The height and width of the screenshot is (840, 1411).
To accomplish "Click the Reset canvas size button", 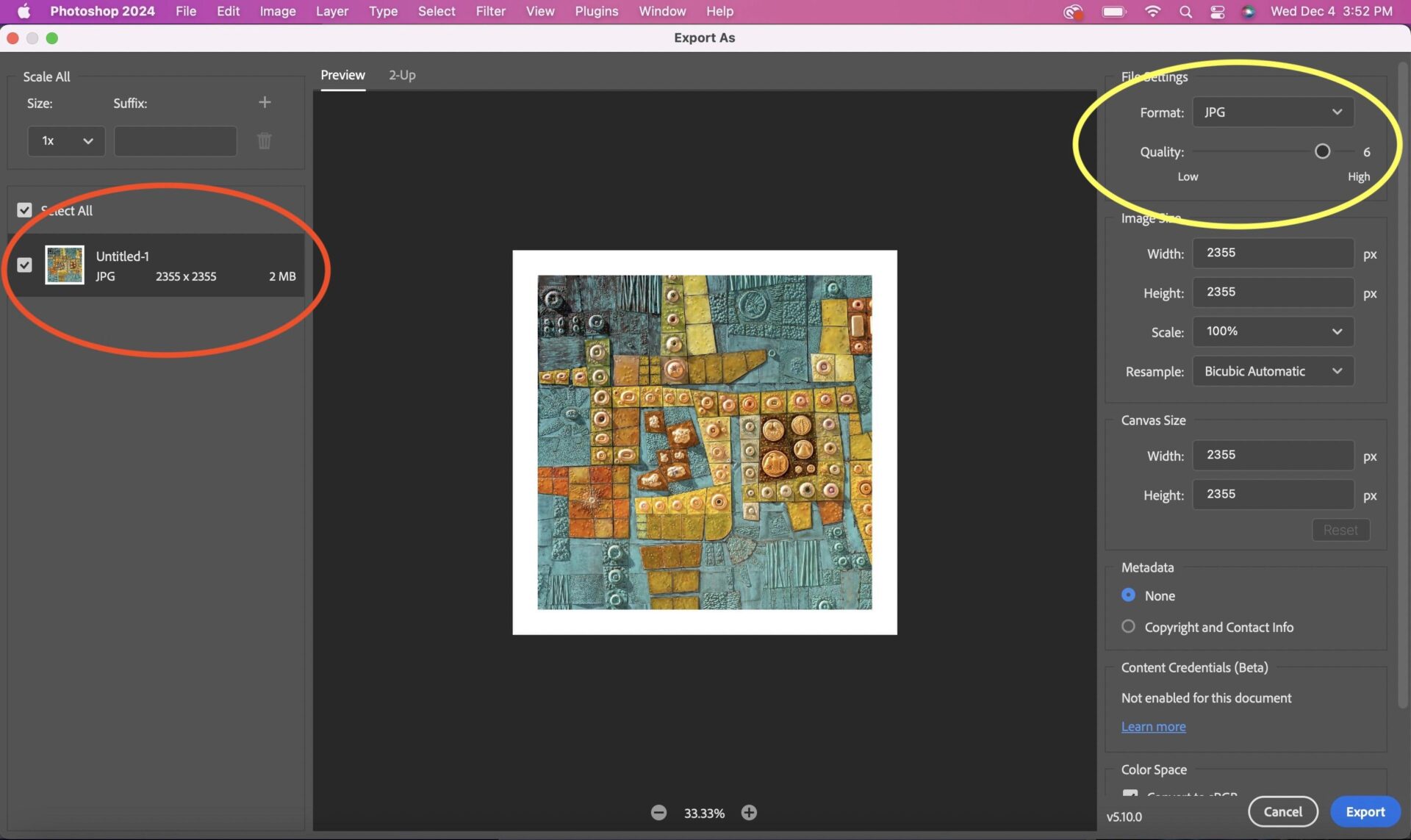I will pos(1340,530).
